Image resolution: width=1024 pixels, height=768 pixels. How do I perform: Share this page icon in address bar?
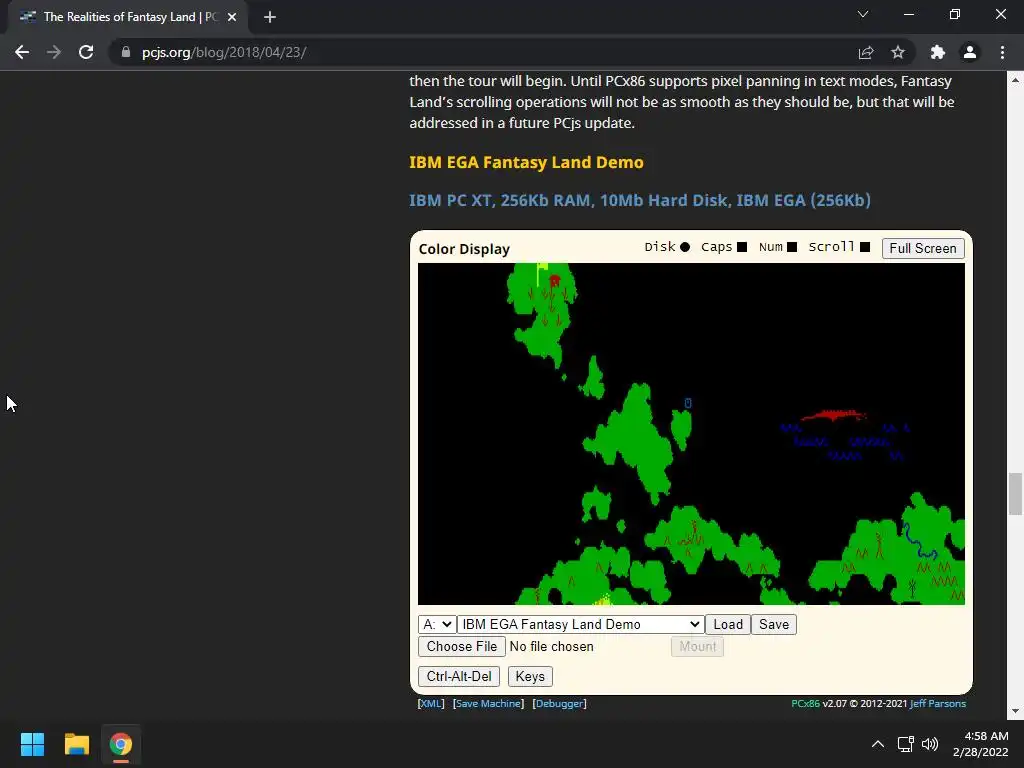pos(866,52)
